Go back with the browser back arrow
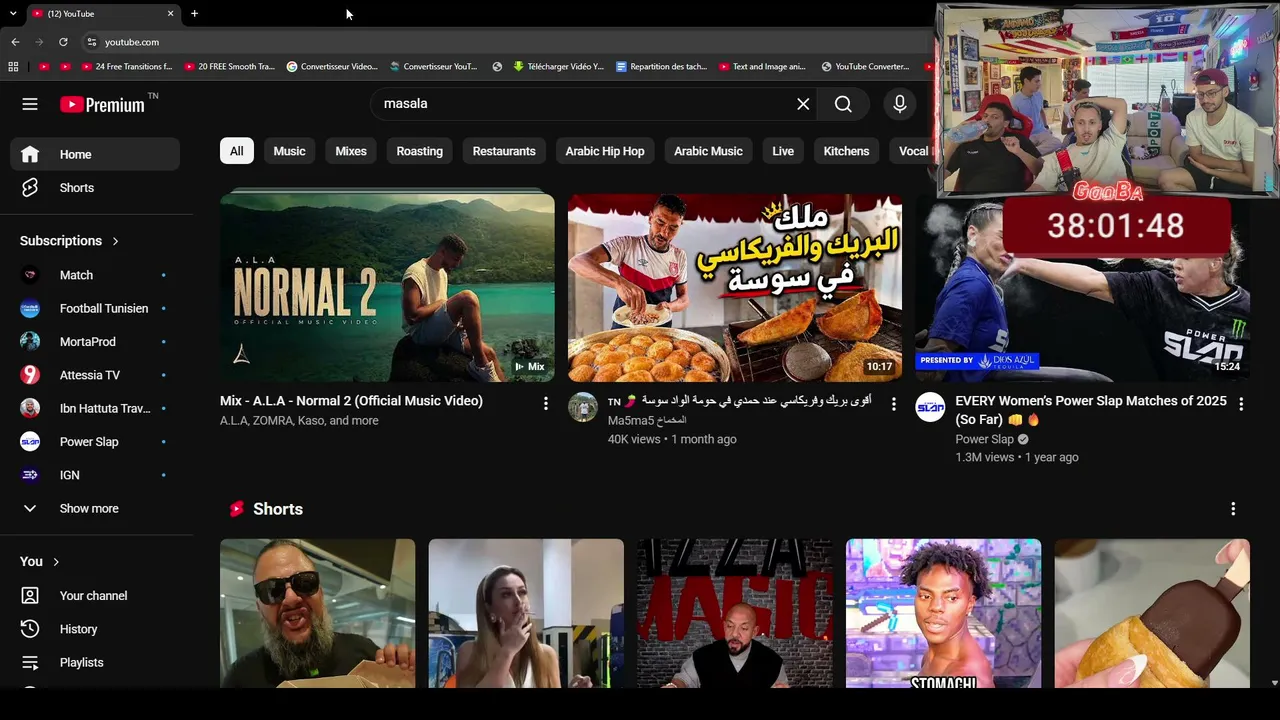The height and width of the screenshot is (720, 1280). point(15,42)
